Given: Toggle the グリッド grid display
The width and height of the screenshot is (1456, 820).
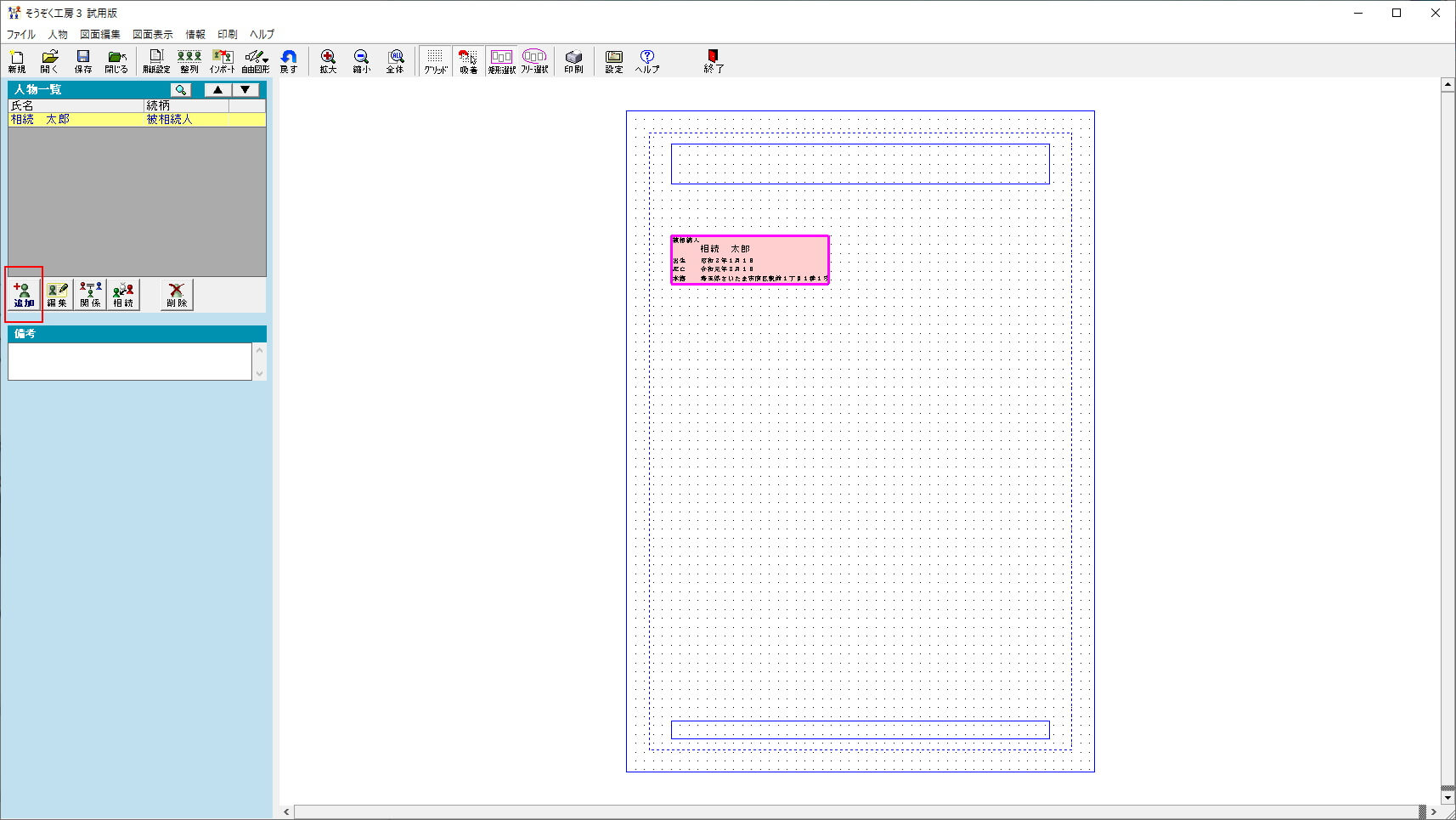Looking at the screenshot, I should 435,61.
